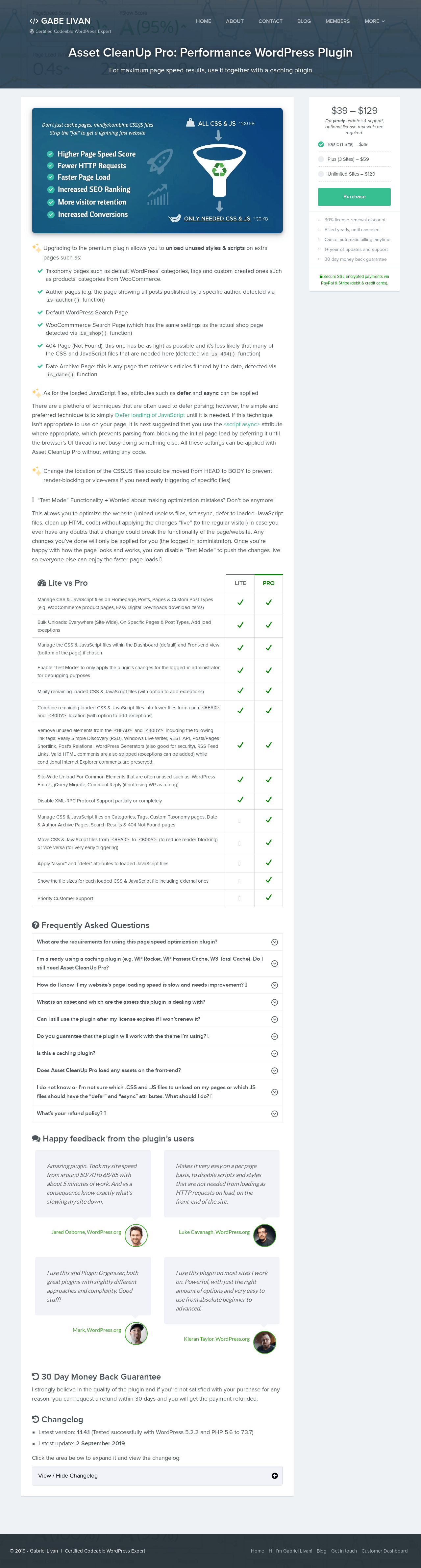This screenshot has height=1568, width=421.
Task: Click the Lite vs Pro binoculars icon
Action: pyautogui.click(x=41, y=582)
